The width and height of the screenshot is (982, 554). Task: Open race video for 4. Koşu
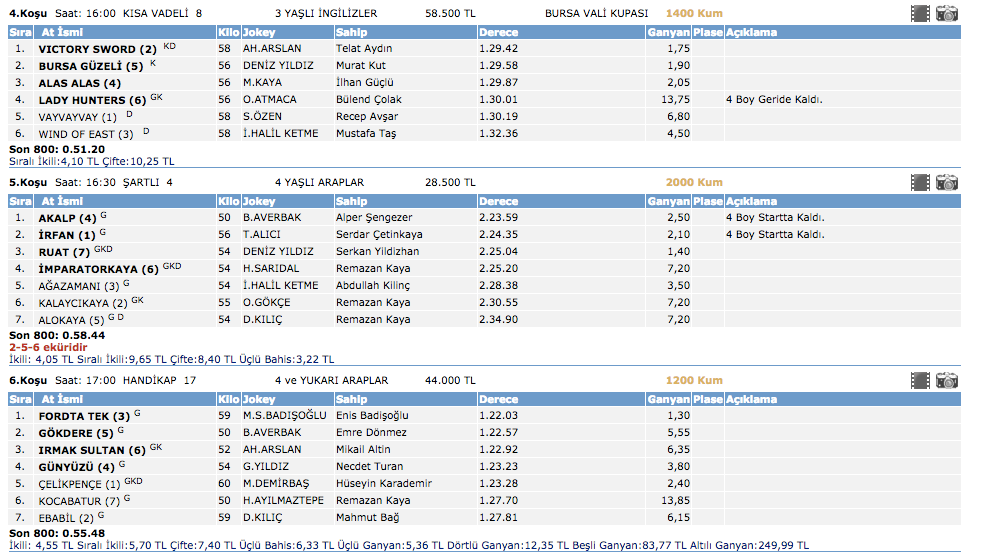920,14
